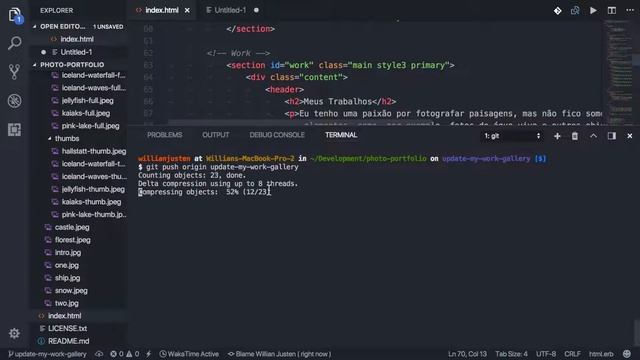Change encoding via UTF-8 in status bar
This screenshot has height=360, width=640.
pos(546,354)
